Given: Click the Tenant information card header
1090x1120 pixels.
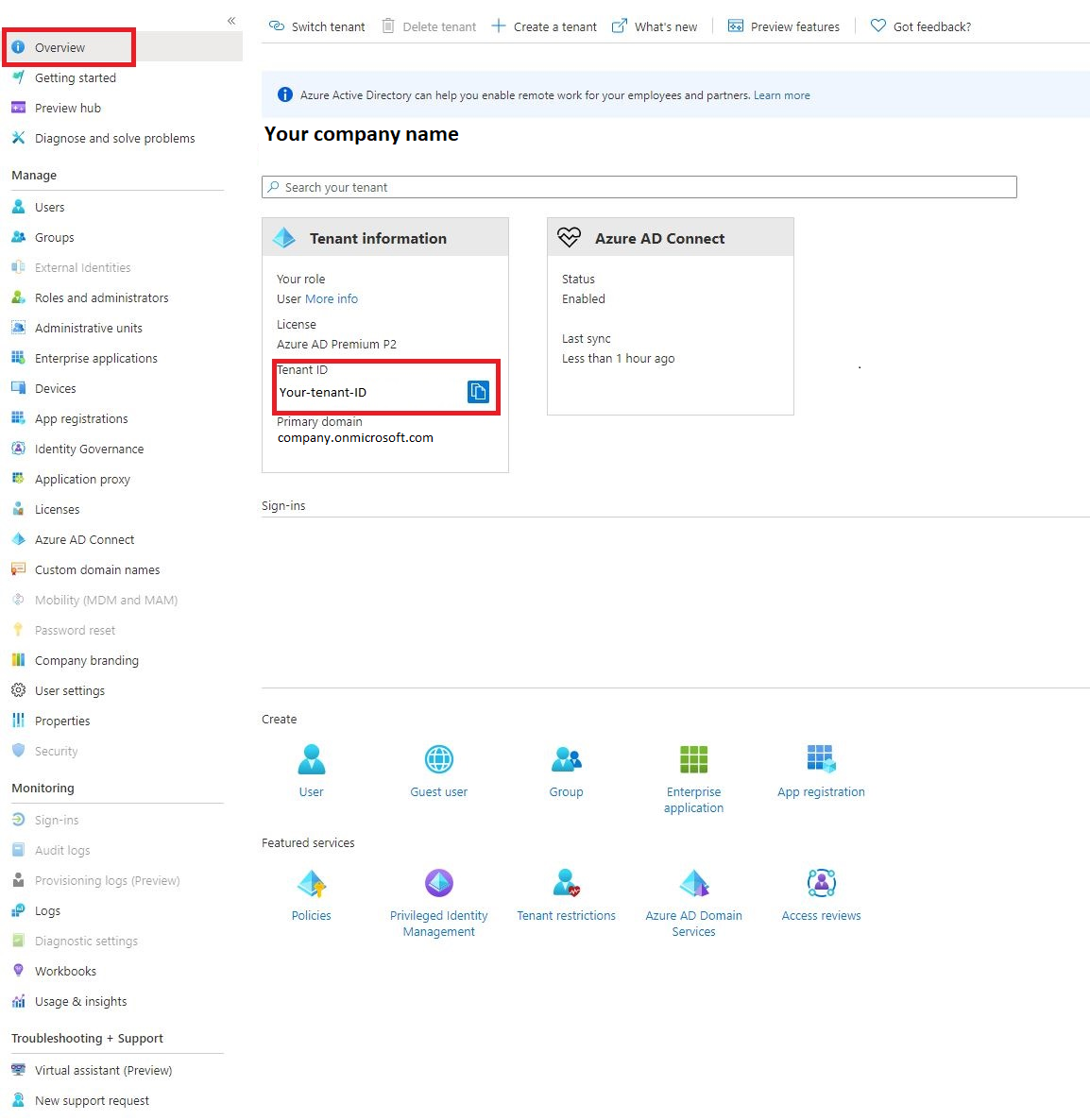Looking at the screenshot, I should [385, 238].
